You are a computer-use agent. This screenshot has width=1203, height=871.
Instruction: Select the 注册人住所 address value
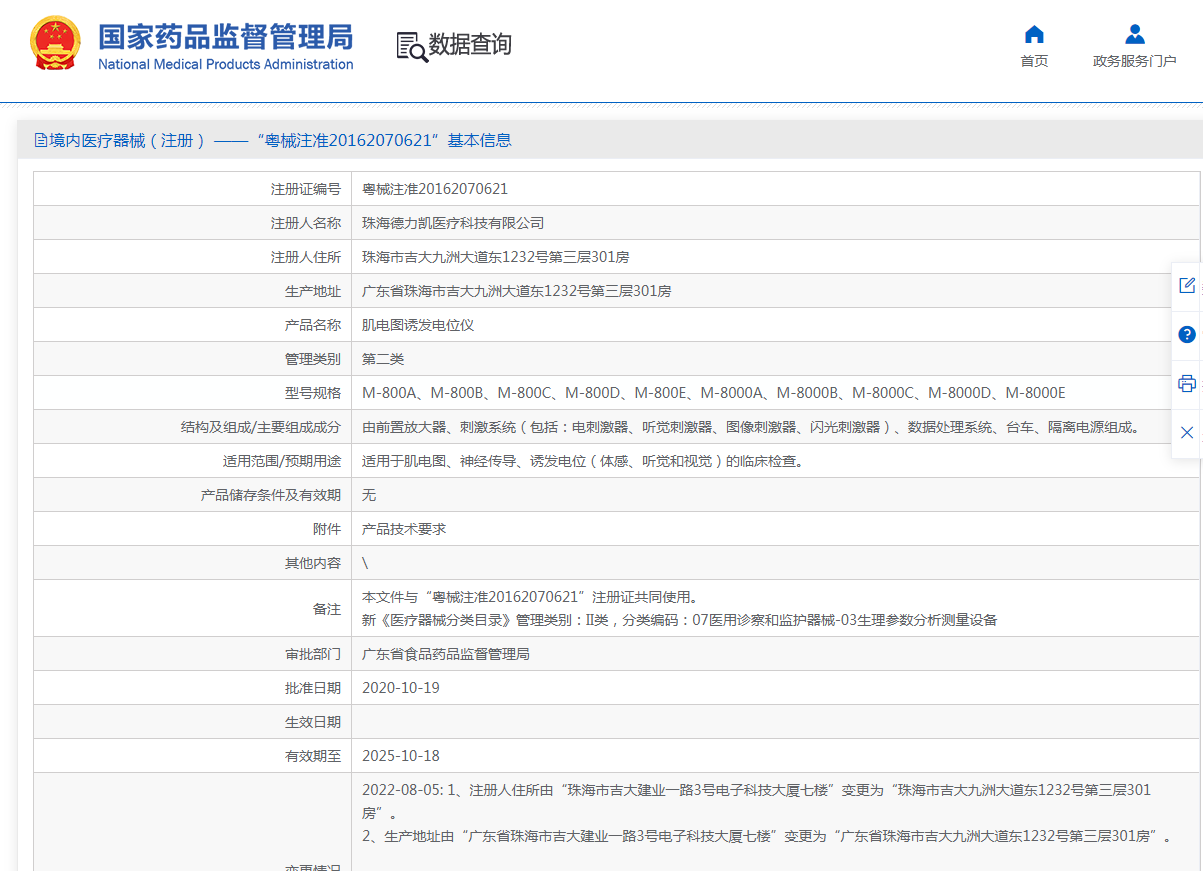pyautogui.click(x=495, y=257)
